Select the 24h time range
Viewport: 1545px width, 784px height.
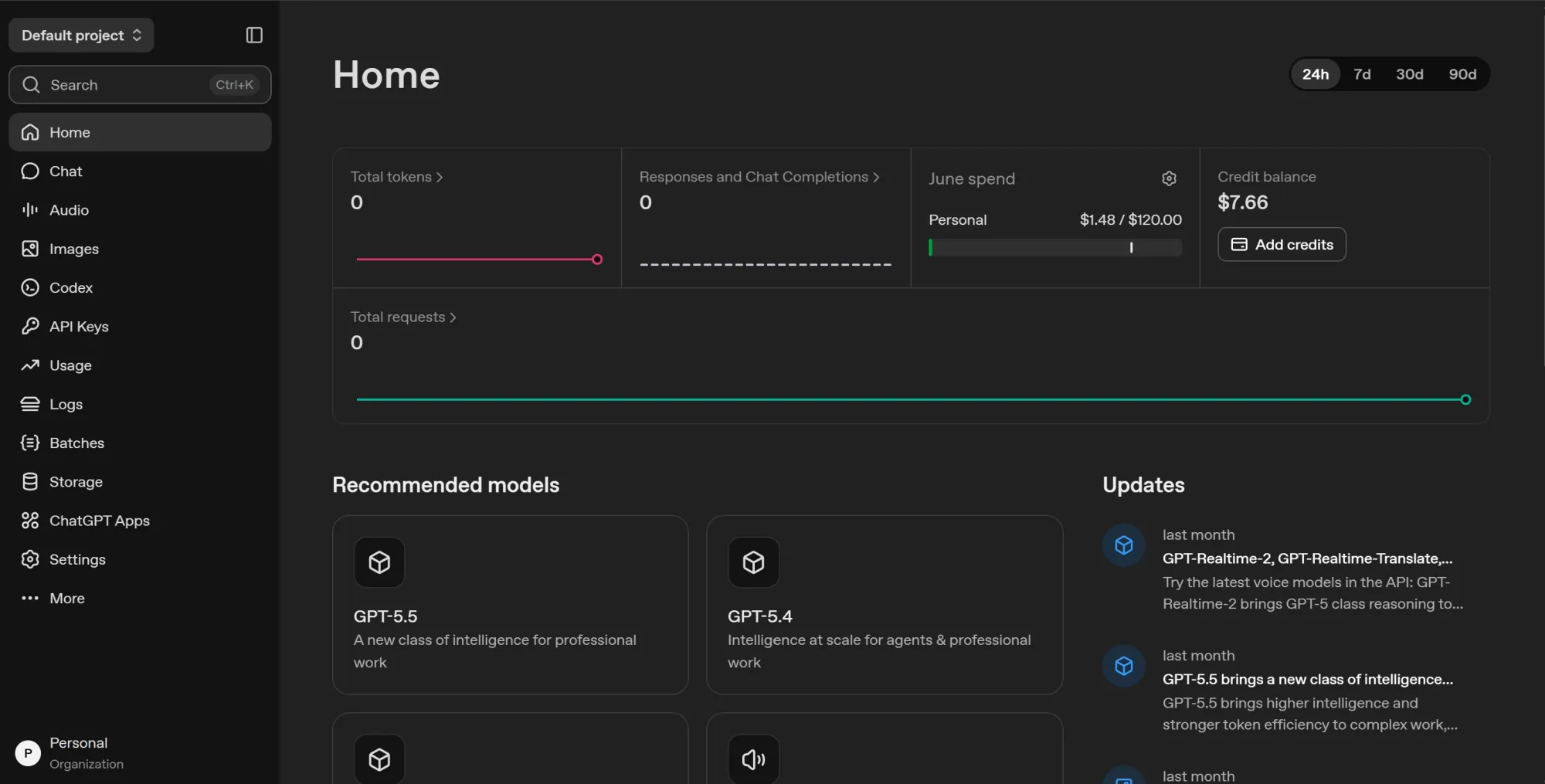click(x=1315, y=74)
